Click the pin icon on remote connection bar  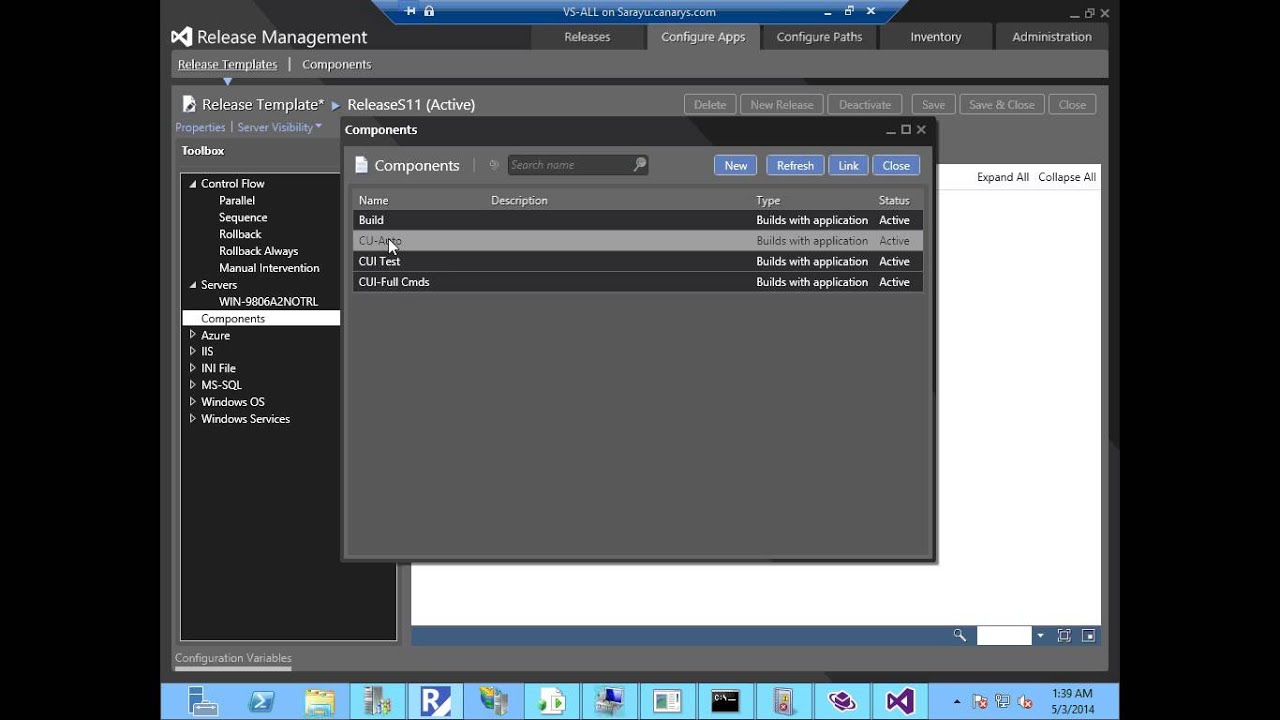click(411, 11)
